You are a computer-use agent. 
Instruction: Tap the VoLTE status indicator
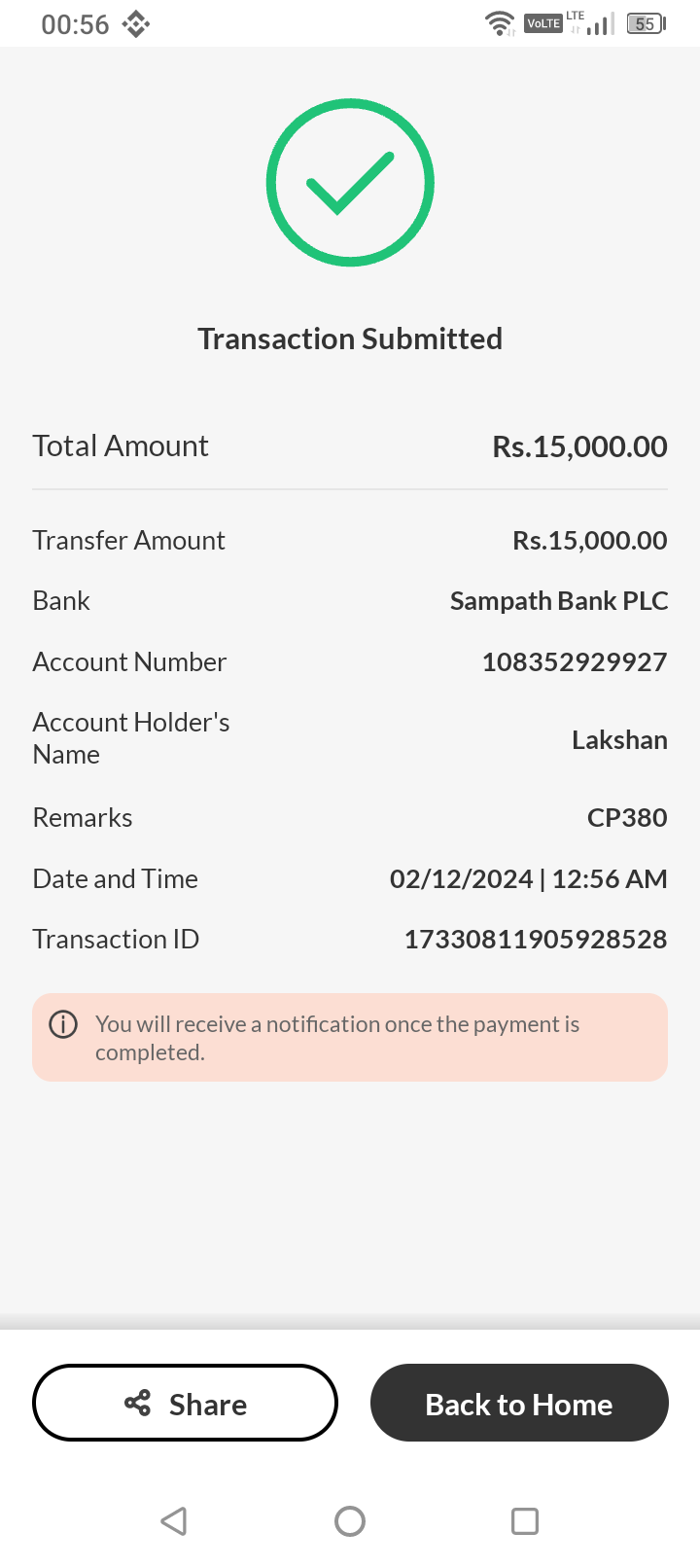click(542, 23)
